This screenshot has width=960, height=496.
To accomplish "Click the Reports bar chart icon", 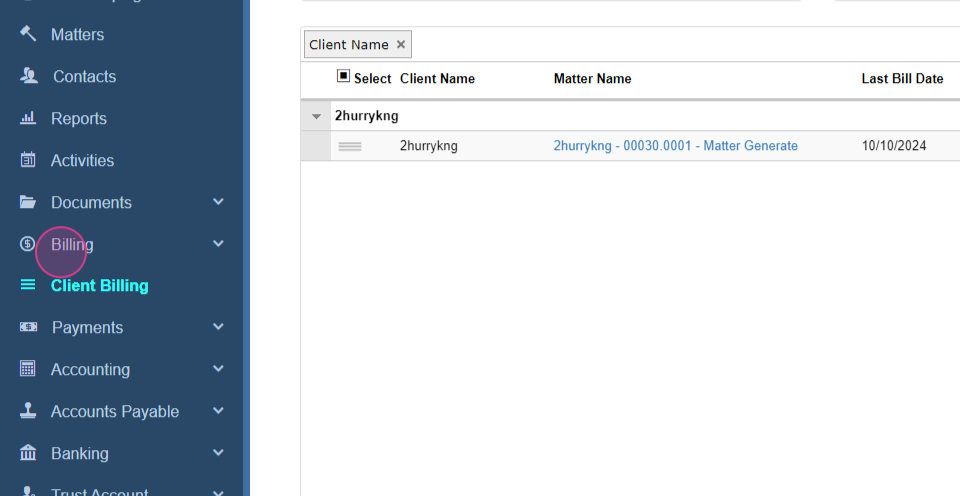I will [28, 118].
